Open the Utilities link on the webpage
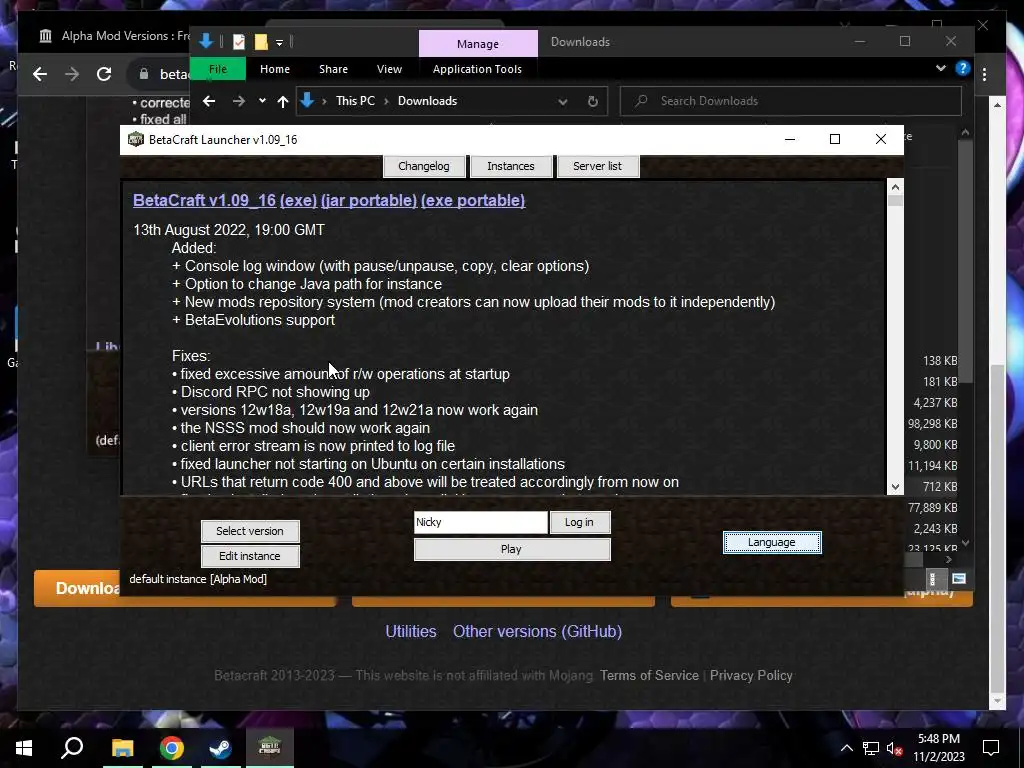This screenshot has width=1024, height=768. coord(411,632)
